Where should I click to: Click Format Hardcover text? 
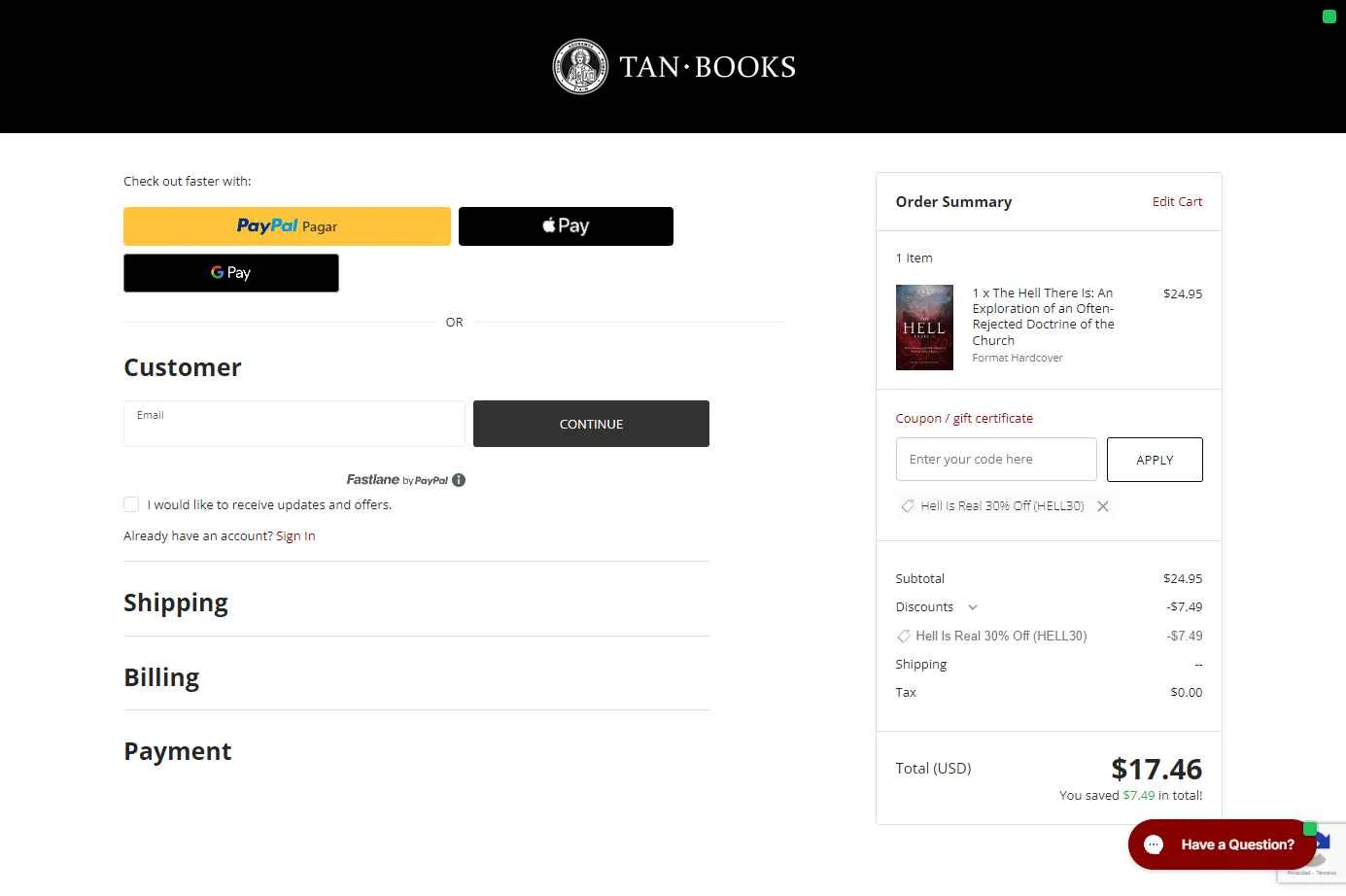(1018, 358)
